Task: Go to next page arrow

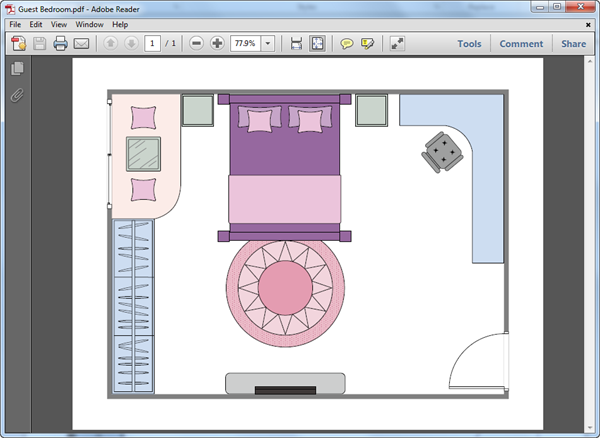Action: pyautogui.click(x=130, y=44)
